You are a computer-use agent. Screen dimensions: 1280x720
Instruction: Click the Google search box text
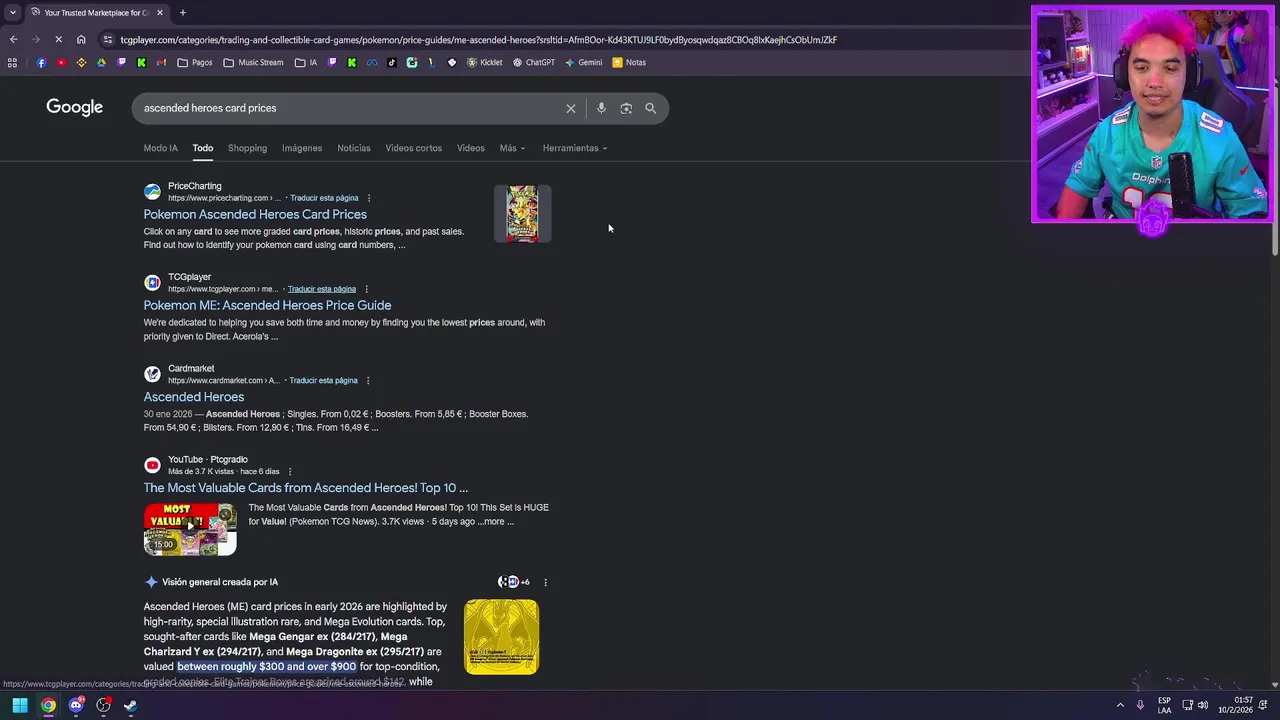210,108
